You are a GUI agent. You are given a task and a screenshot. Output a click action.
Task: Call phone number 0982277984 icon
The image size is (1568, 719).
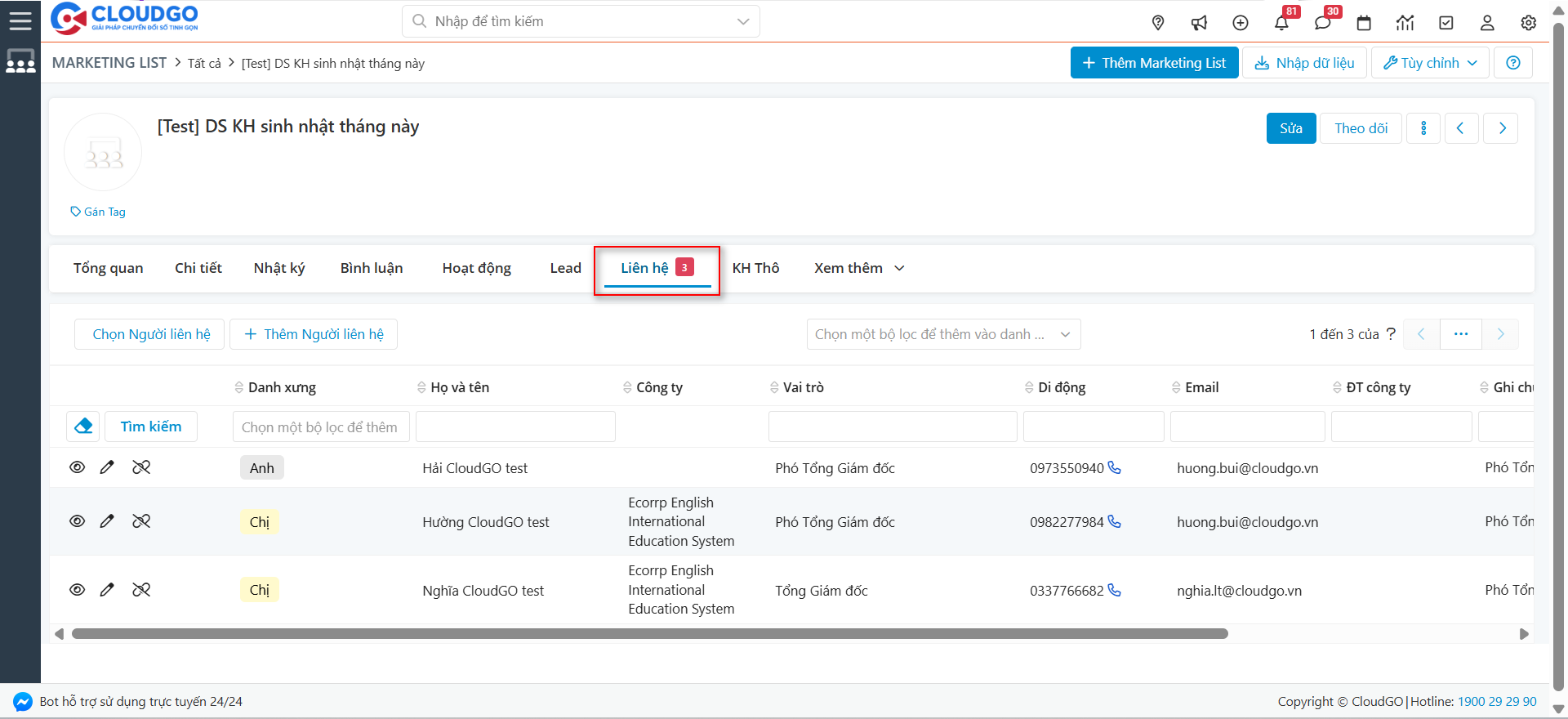point(1115,521)
